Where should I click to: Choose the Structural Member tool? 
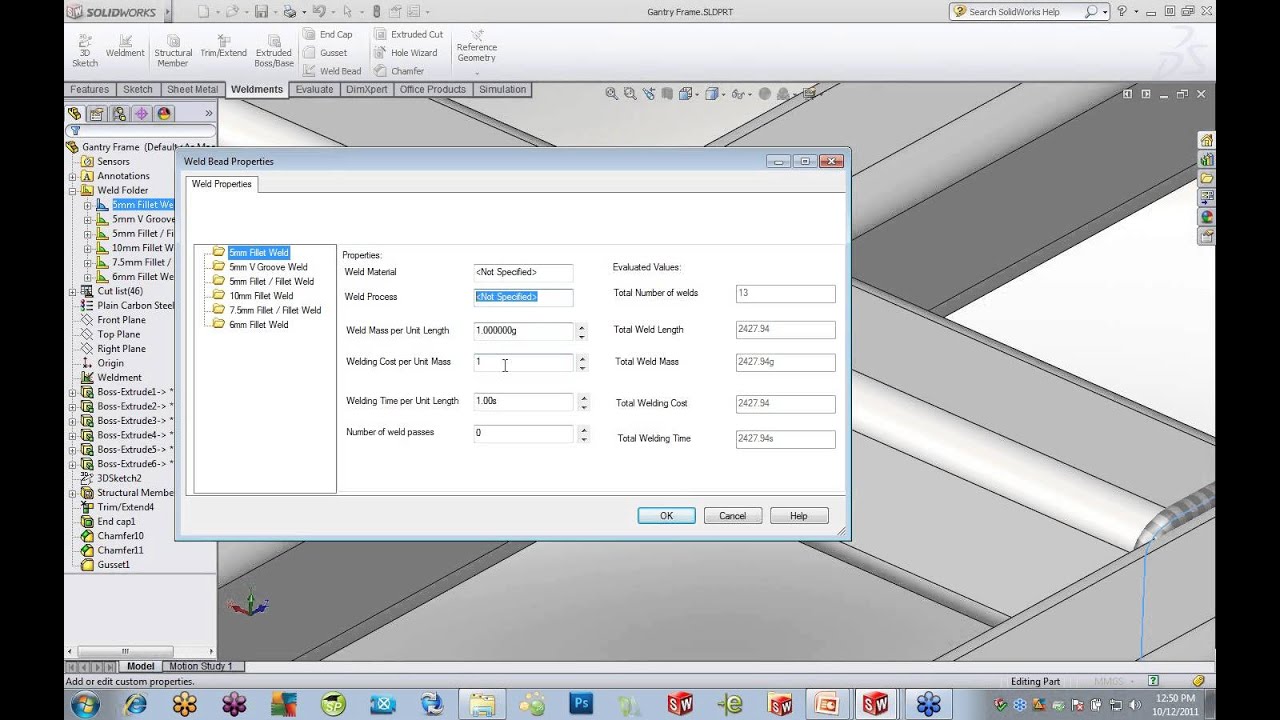coord(173,49)
